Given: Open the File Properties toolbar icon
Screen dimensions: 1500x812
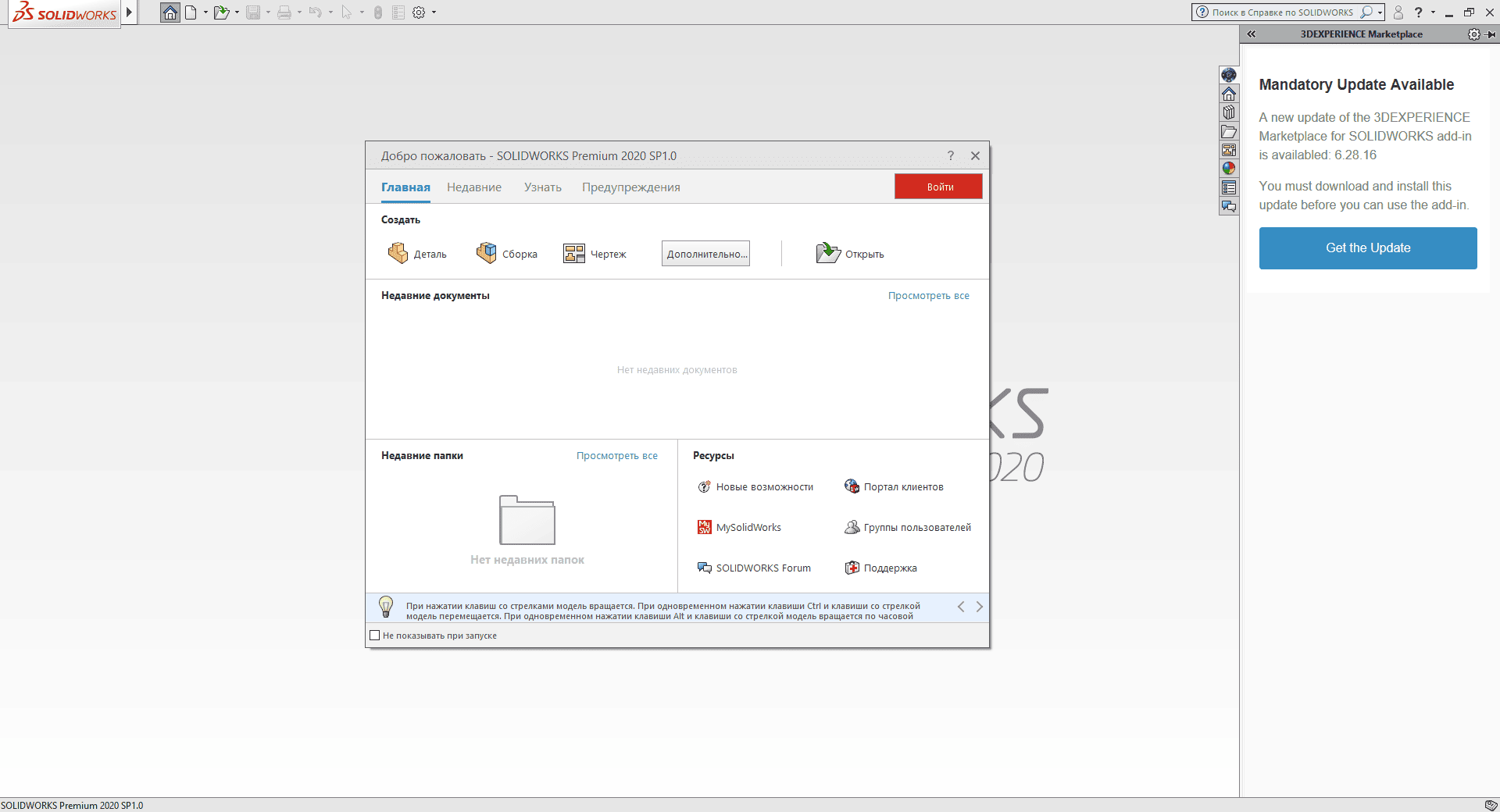Looking at the screenshot, I should pyautogui.click(x=398, y=12).
